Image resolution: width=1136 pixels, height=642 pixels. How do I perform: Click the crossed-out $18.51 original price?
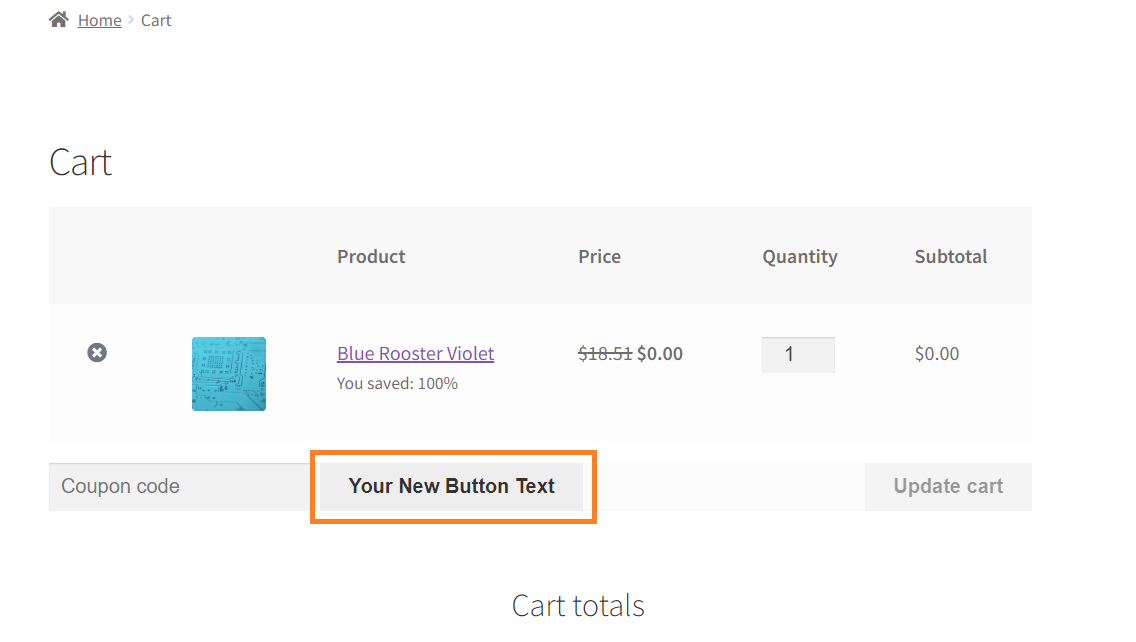coord(605,354)
